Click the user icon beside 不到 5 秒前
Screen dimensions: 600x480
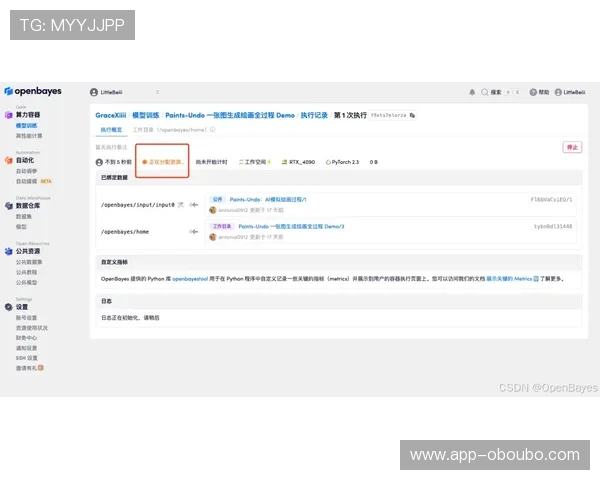pyautogui.click(x=99, y=162)
